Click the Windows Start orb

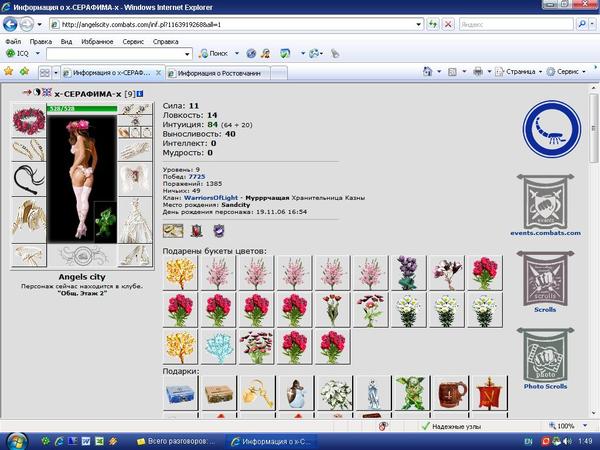(x=16, y=442)
